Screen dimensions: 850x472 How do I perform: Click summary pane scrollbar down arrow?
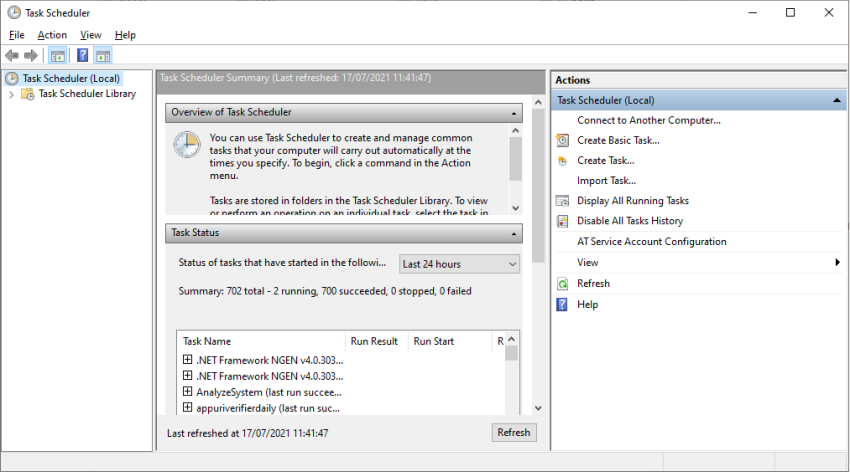(x=538, y=408)
